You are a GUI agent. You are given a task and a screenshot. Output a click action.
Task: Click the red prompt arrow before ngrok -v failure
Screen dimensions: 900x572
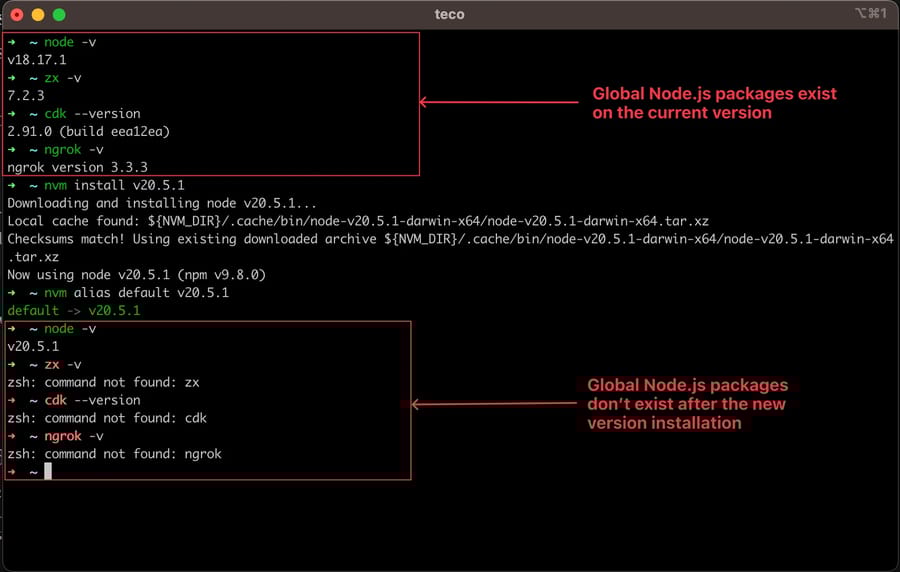click(11, 436)
